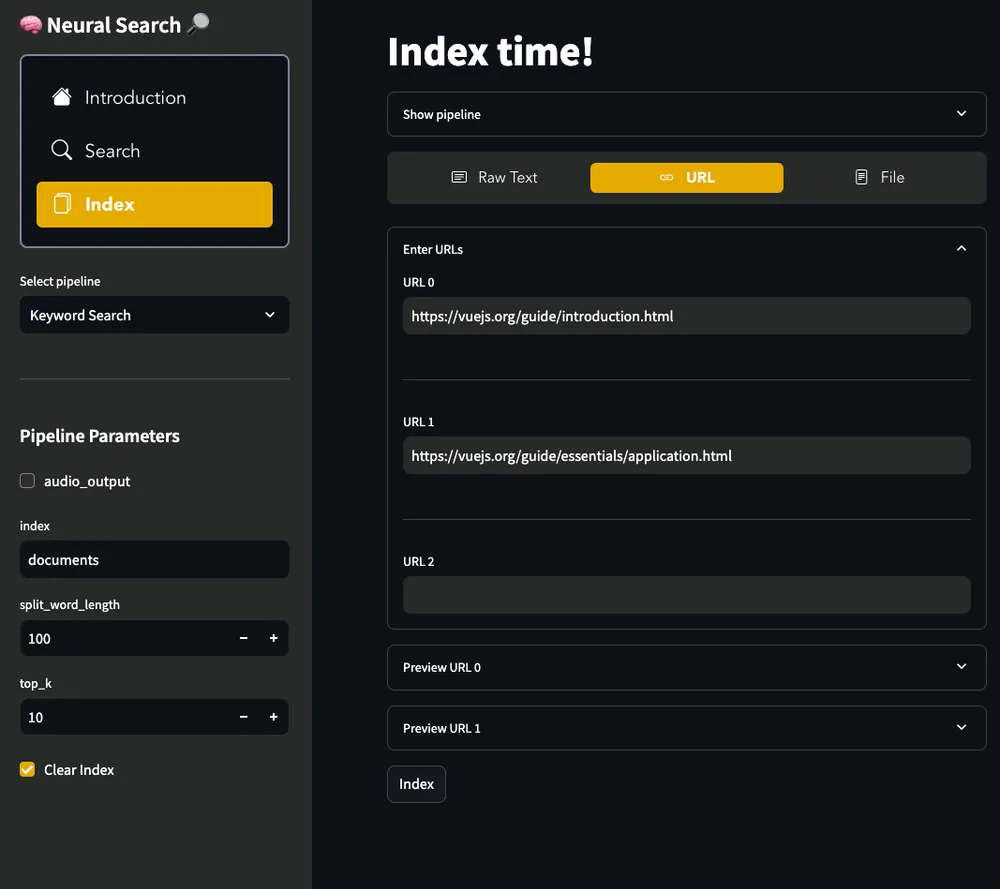Screen dimensions: 1000x889
Task: Click the top_k value field
Action: pos(125,717)
